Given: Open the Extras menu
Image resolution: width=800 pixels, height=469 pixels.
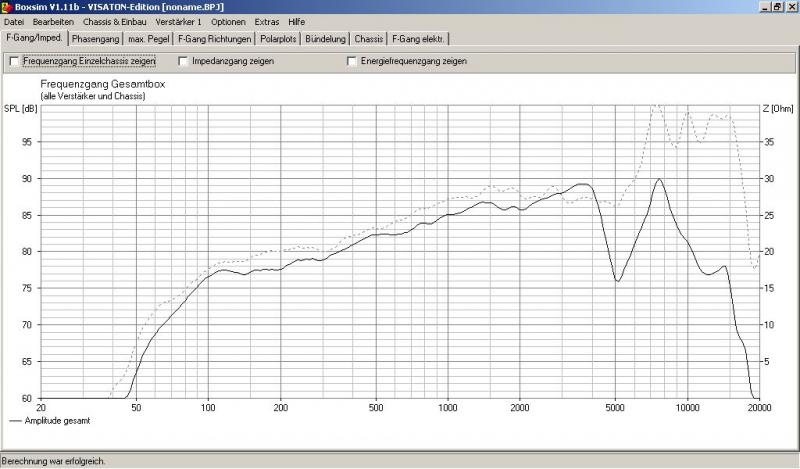Looking at the screenshot, I should (x=267, y=21).
